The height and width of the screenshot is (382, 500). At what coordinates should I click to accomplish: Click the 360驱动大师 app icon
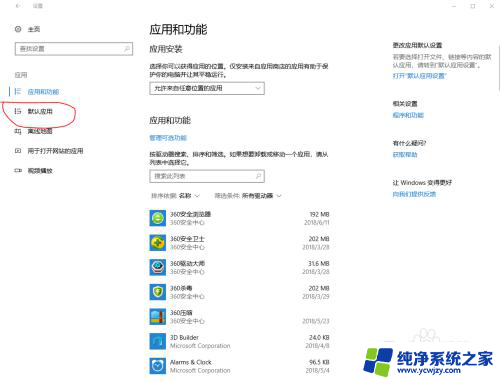tap(158, 267)
